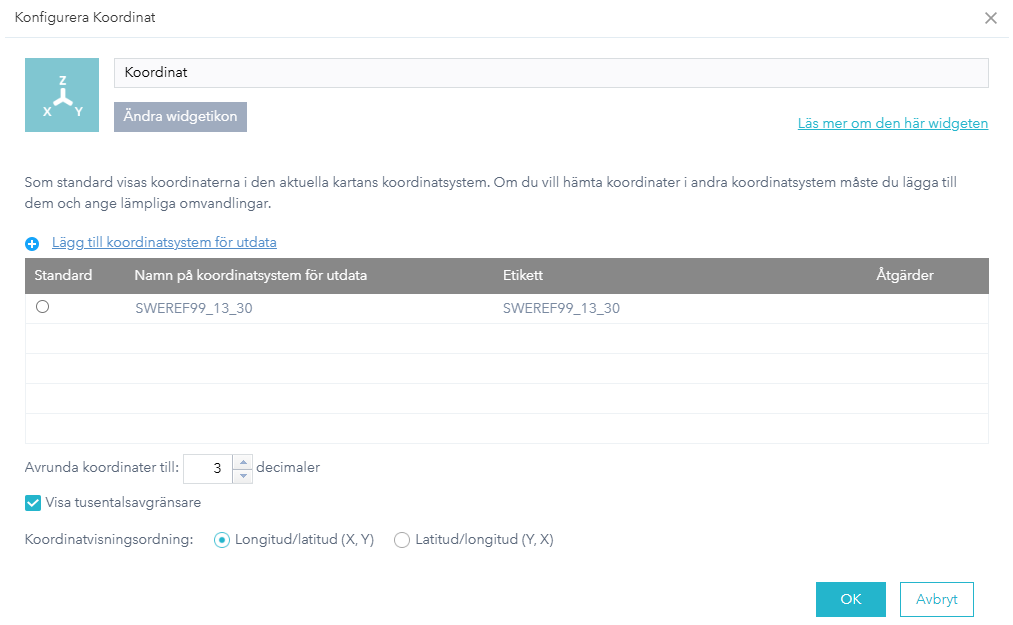Cancel with the Avbryt button
The image size is (1013, 625).
[x=936, y=599]
